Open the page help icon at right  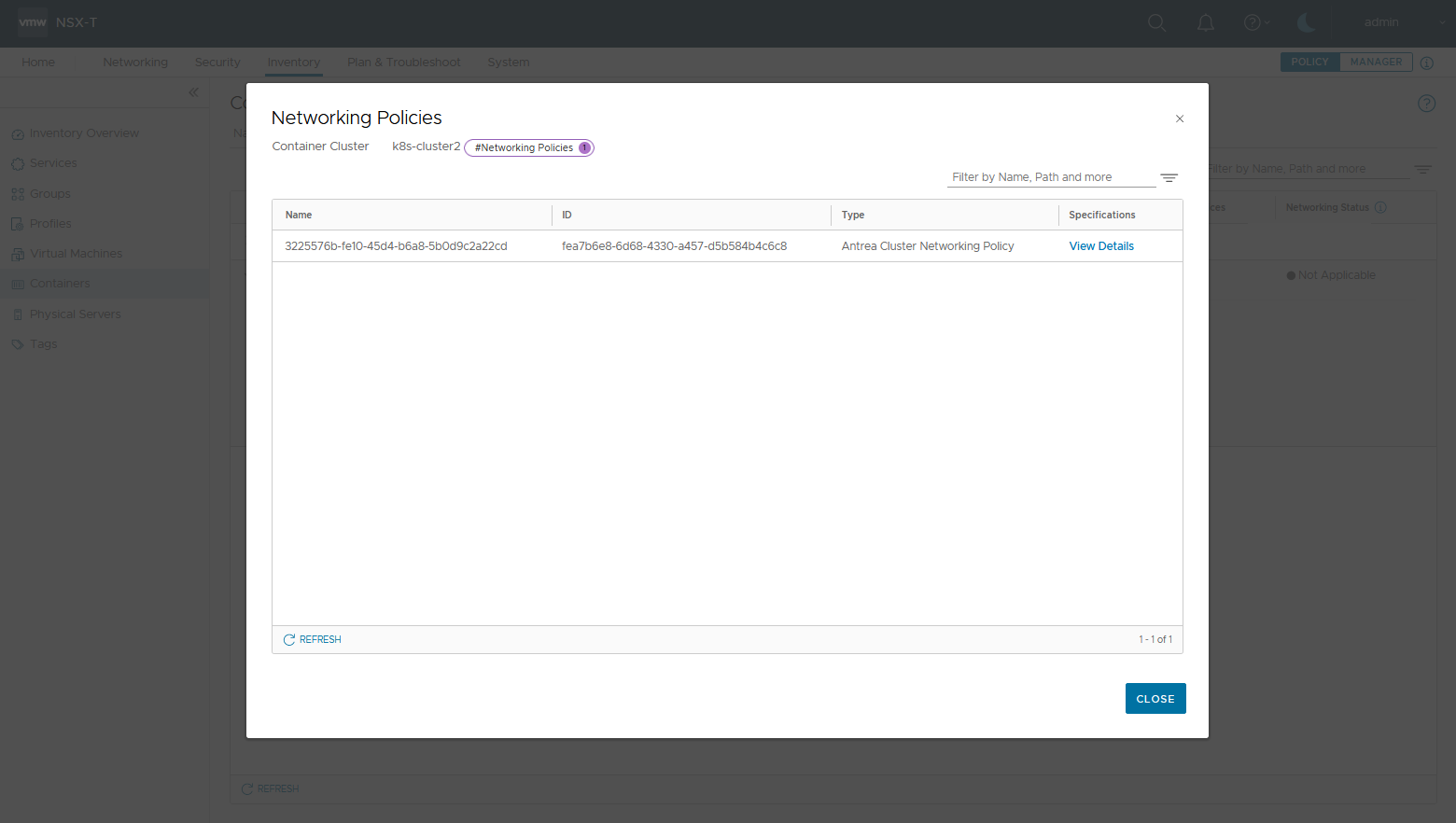(x=1427, y=104)
